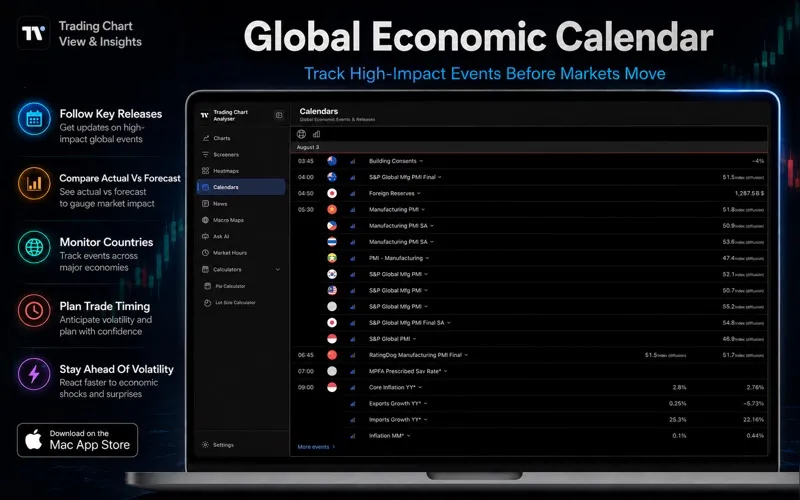Click the Monitor Countries globe icon
This screenshot has height=500, width=800.
click(x=34, y=247)
